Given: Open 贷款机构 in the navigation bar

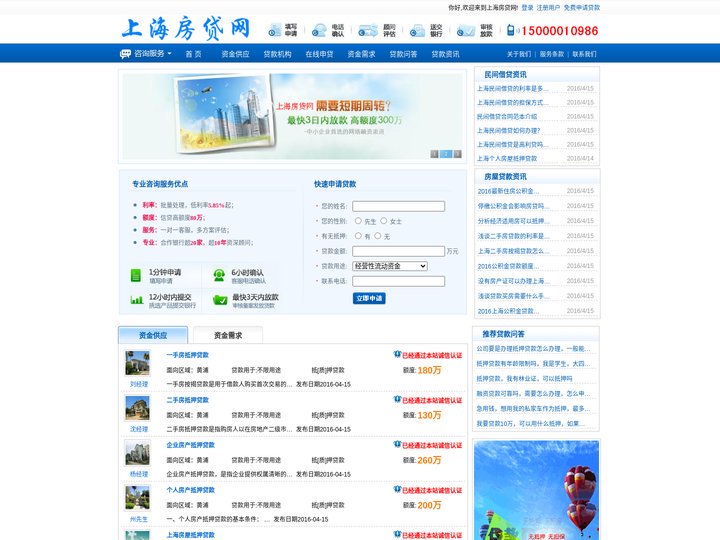Looking at the screenshot, I should tap(277, 54).
